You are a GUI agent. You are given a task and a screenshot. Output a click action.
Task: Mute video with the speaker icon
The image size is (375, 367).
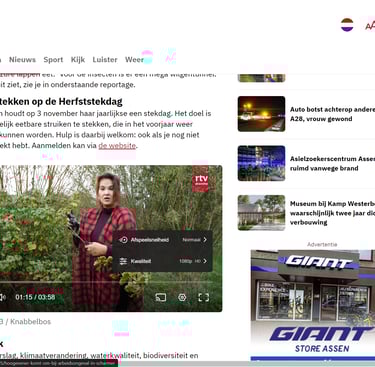click(x=3, y=297)
